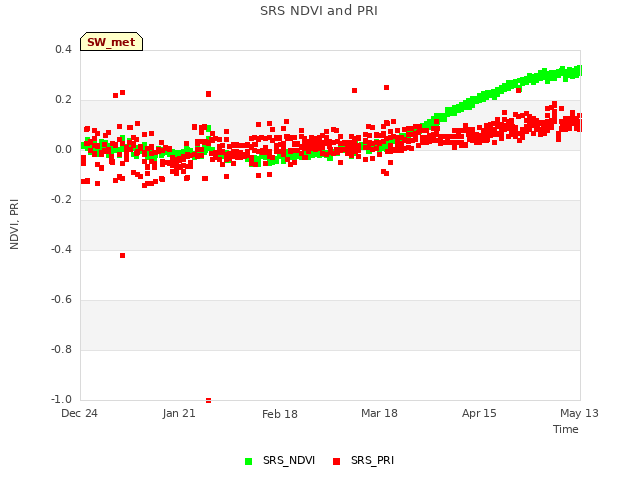Screen dimensions: 640x480
Task: Click the Apr 15 x-axis label
Action: tap(479, 413)
